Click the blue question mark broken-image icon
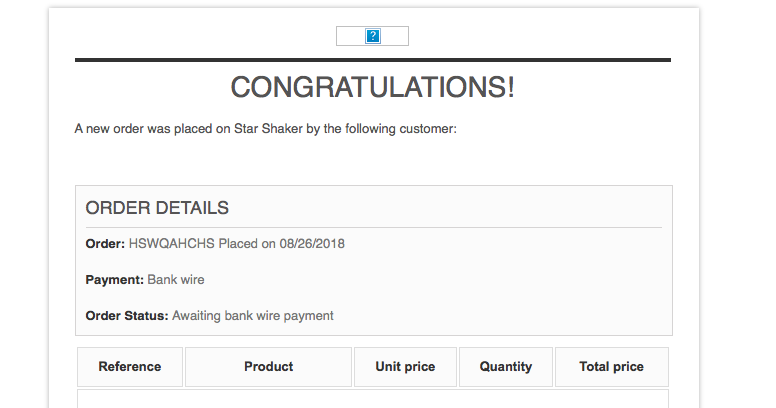776x408 pixels. (373, 36)
